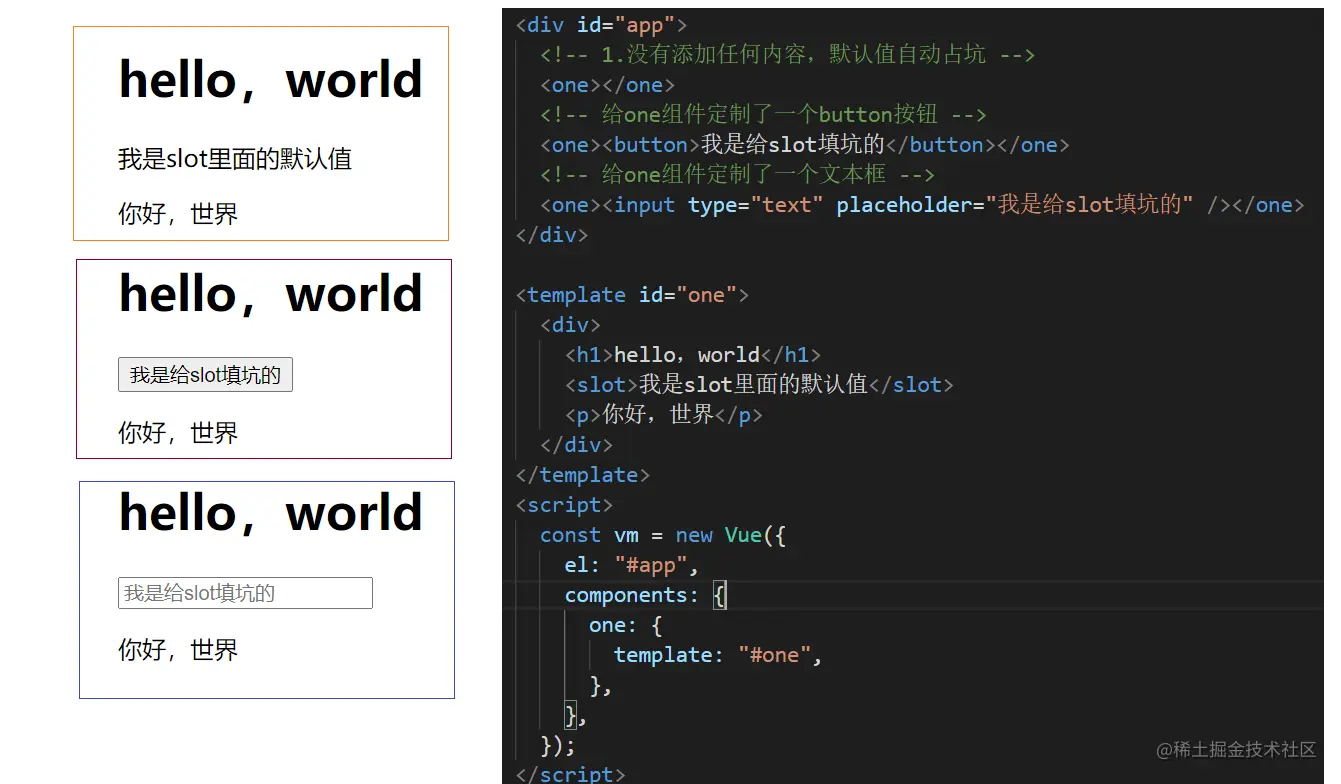Click the <h1>hello，world</h1> code line
The height and width of the screenshot is (784, 1341).
[693, 355]
